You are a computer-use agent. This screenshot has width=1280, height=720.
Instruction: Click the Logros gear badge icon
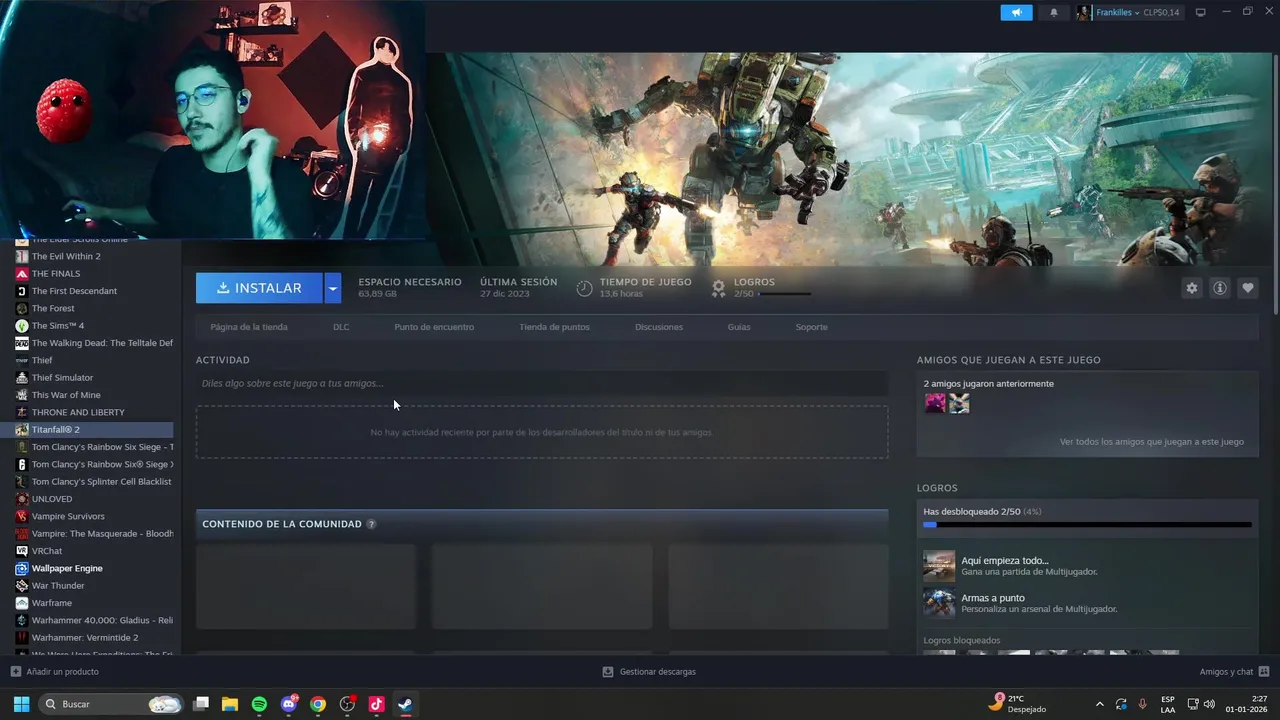click(718, 288)
